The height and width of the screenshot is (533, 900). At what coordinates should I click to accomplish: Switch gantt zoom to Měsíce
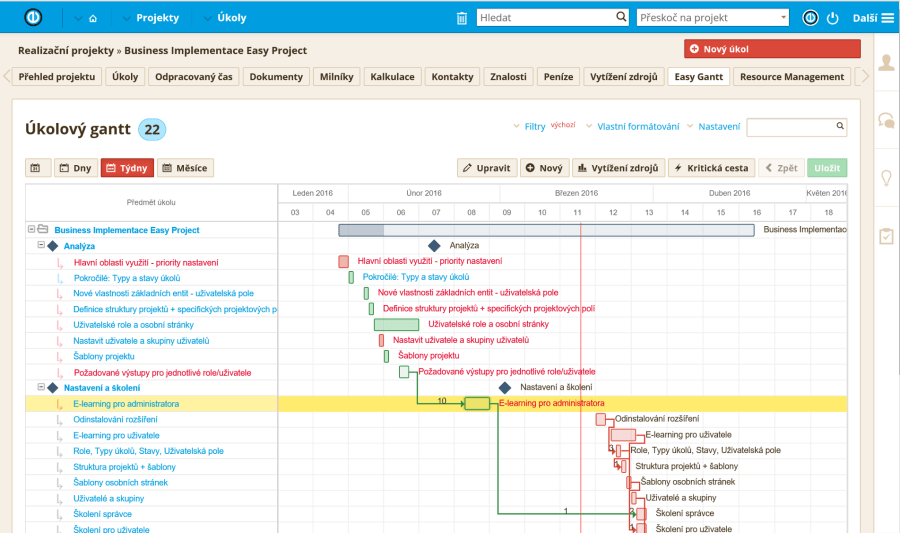185,168
